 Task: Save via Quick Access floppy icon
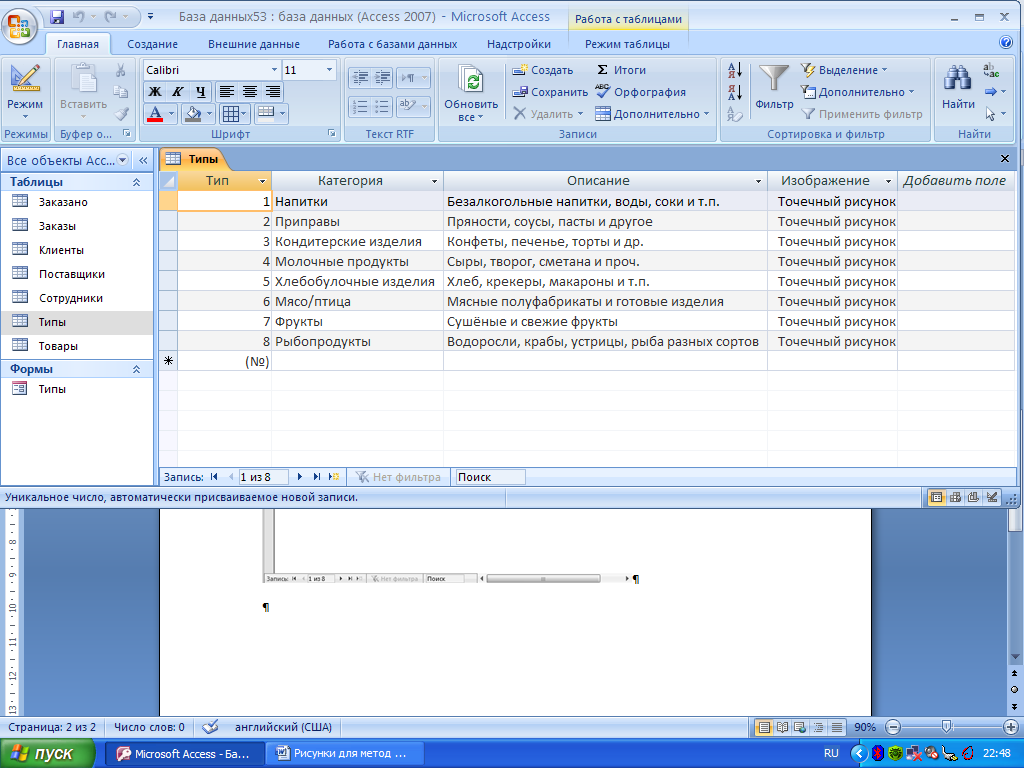[x=57, y=16]
